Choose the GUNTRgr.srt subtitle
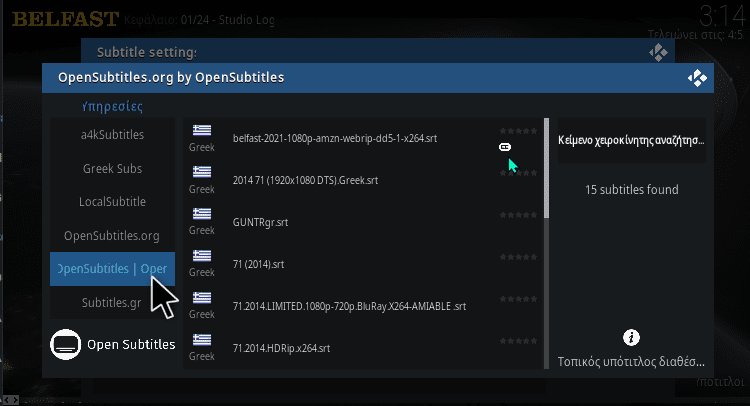Screen dimensions: 750x406 coord(363,222)
